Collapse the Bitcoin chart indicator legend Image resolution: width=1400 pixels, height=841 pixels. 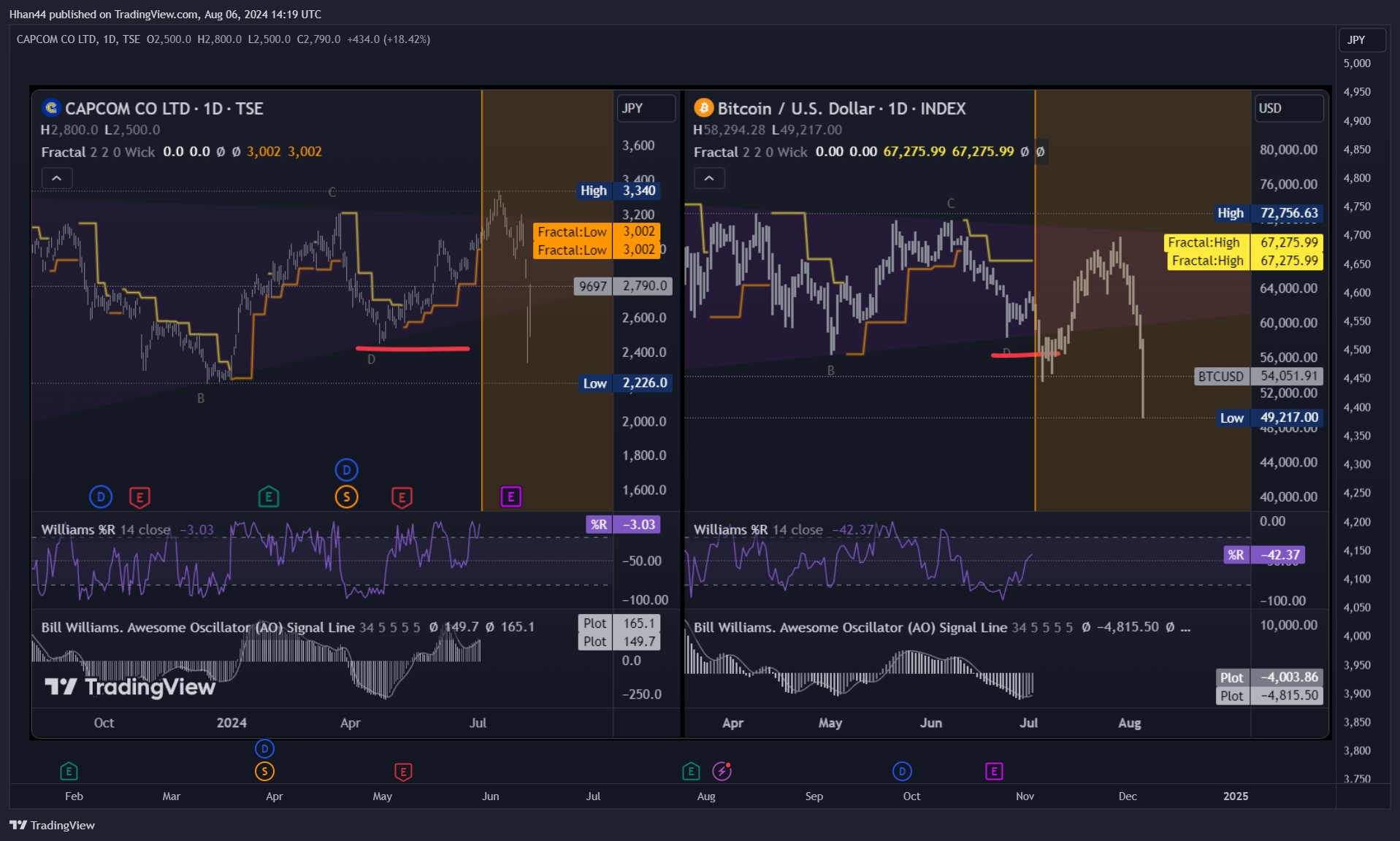(x=709, y=178)
